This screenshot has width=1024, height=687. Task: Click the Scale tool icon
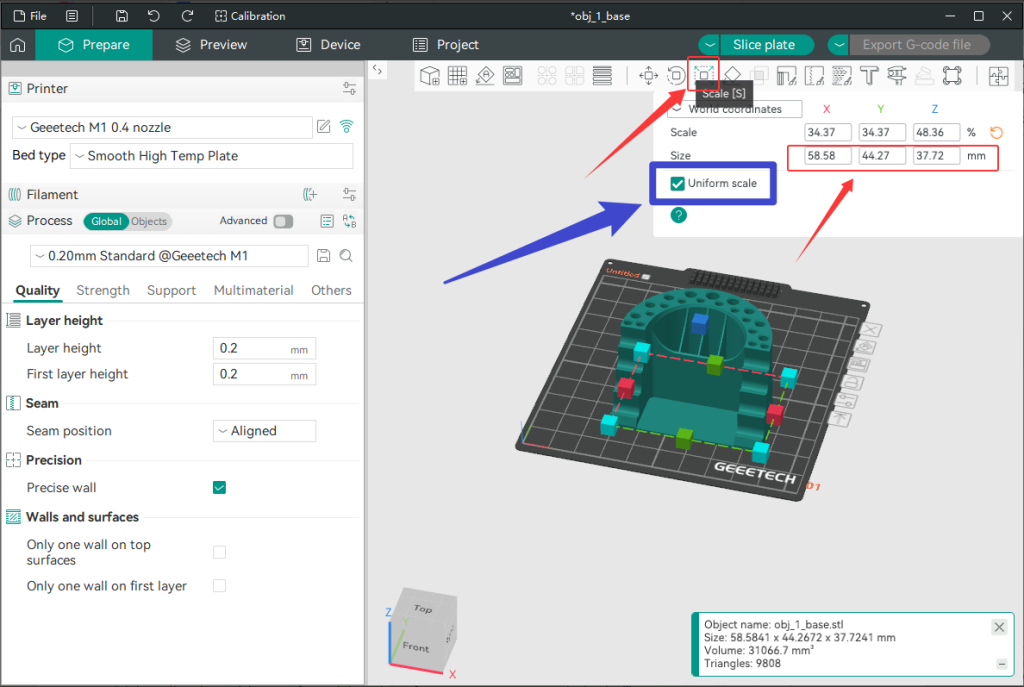pos(704,75)
